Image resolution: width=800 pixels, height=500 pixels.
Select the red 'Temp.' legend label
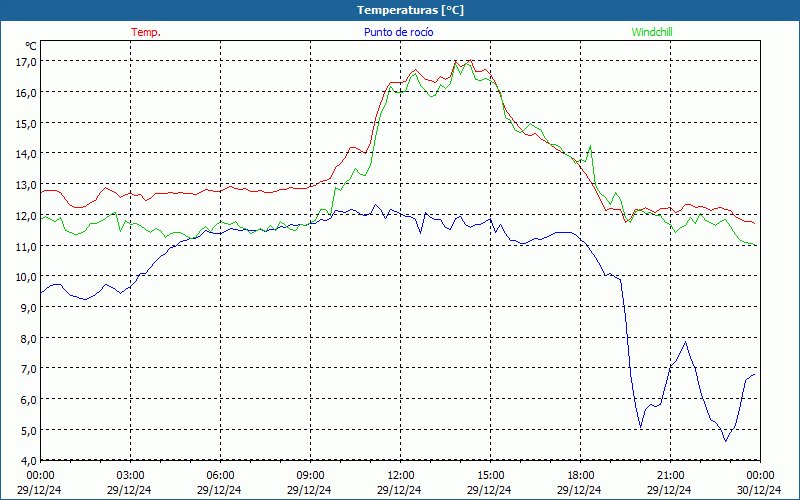[x=146, y=32]
